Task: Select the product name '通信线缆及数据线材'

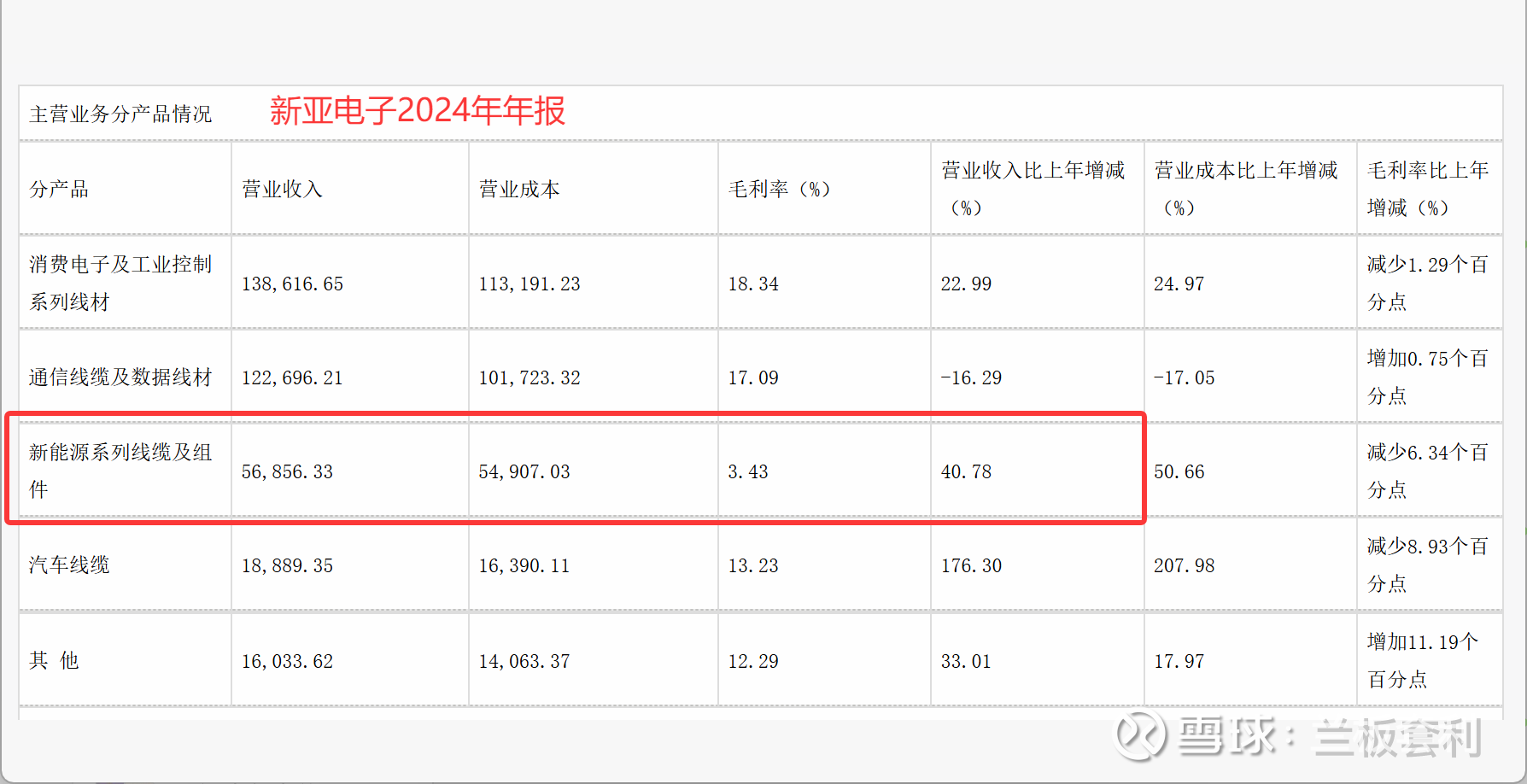Action: click(x=120, y=377)
